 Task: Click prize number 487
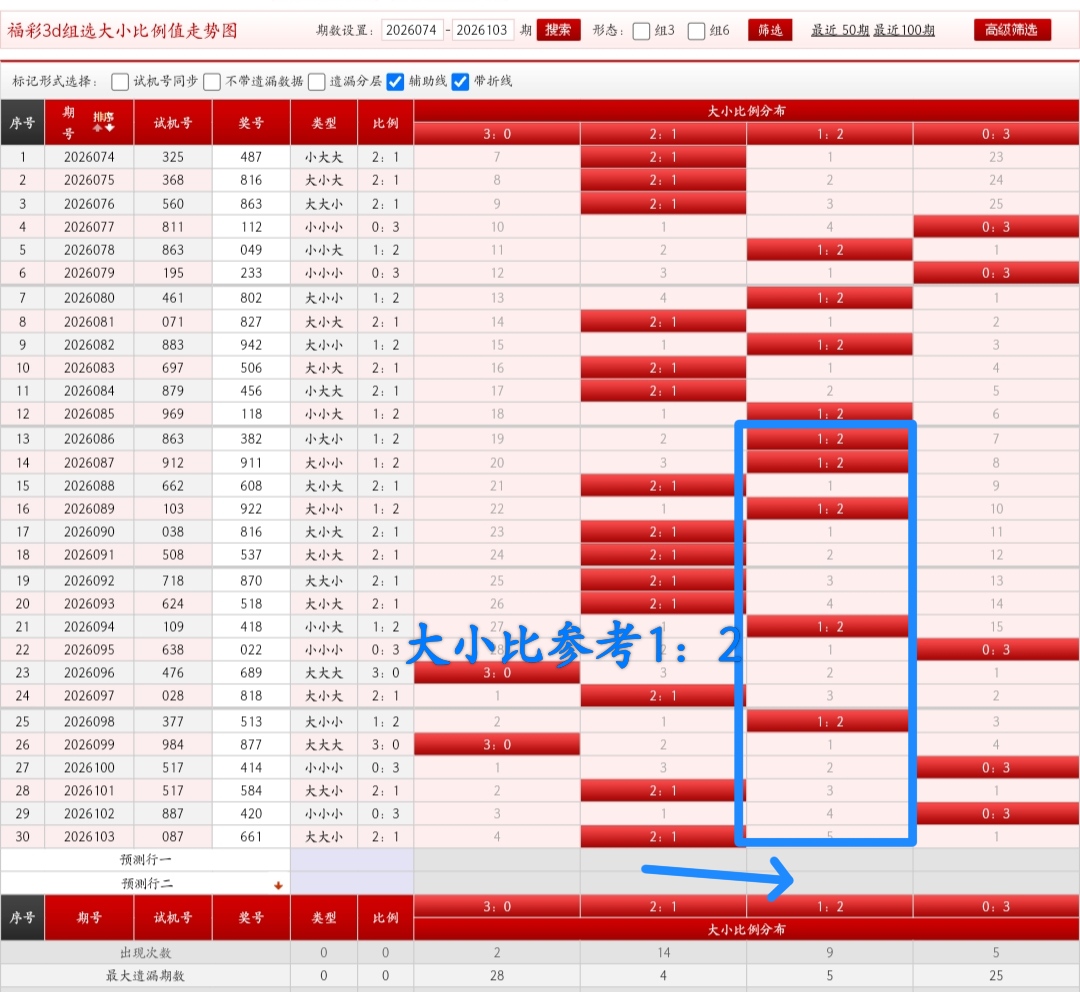[251, 157]
